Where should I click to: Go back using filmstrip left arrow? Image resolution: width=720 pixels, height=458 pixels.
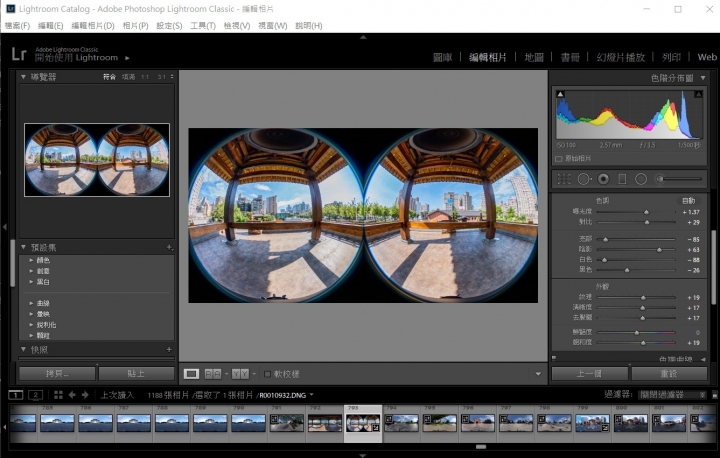coord(72,395)
